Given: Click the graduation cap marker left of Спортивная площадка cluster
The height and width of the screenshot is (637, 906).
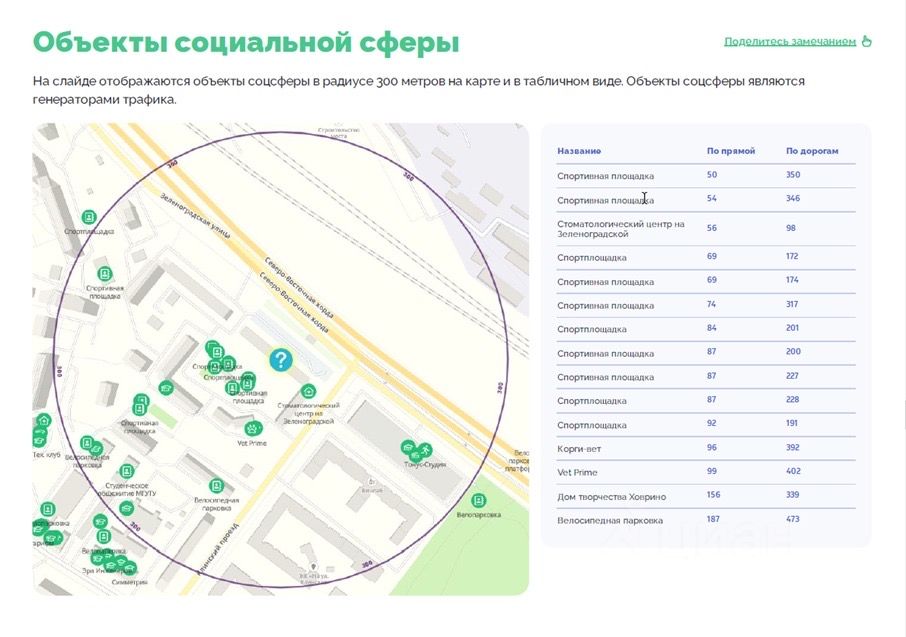Looking at the screenshot, I should click(x=166, y=387).
